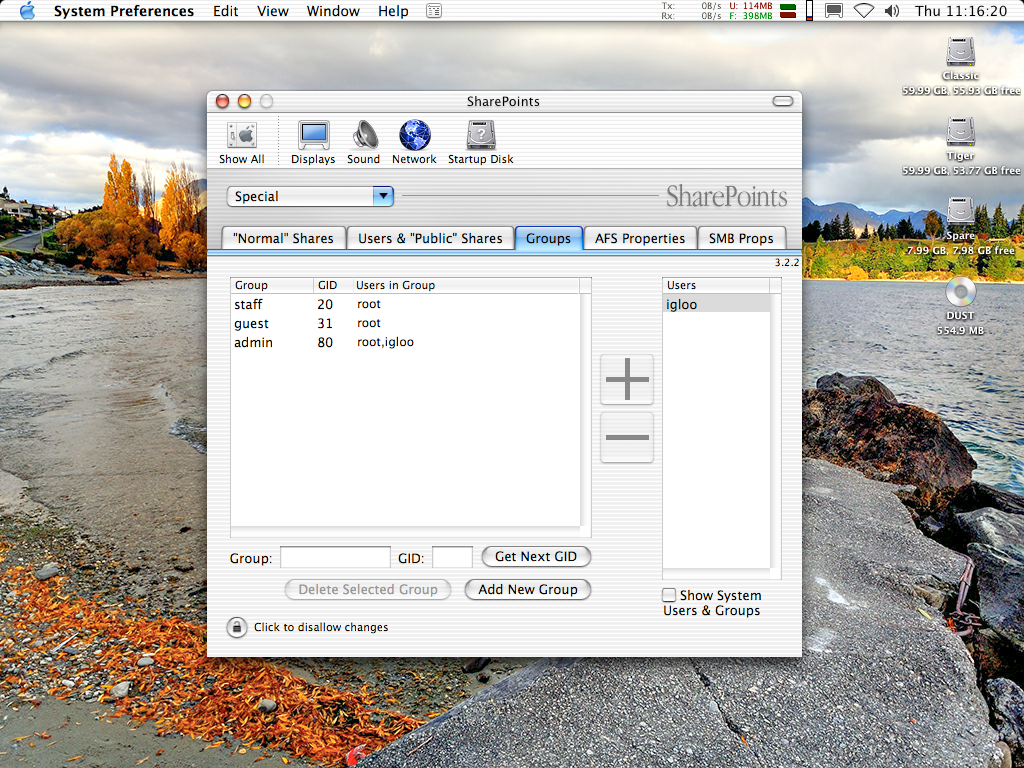Open the Show All preferences icon

pyautogui.click(x=242, y=143)
